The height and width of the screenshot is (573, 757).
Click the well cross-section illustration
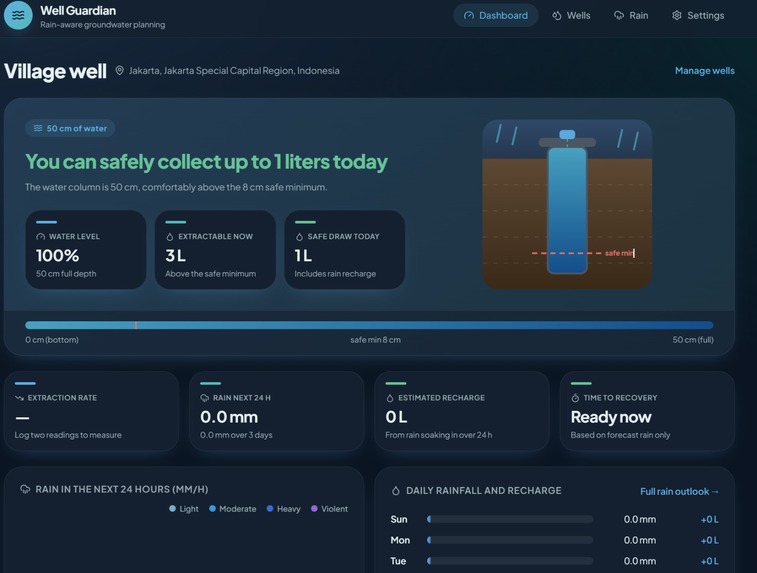pos(567,204)
